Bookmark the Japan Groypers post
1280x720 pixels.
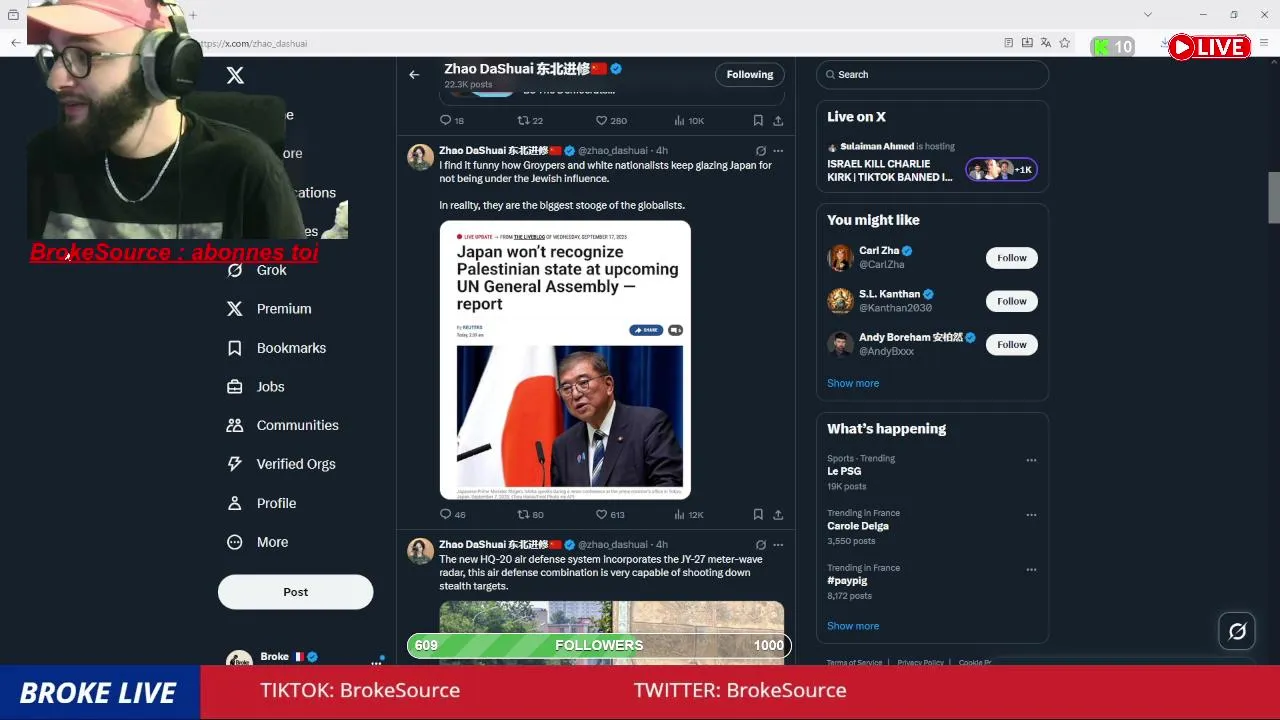point(758,514)
